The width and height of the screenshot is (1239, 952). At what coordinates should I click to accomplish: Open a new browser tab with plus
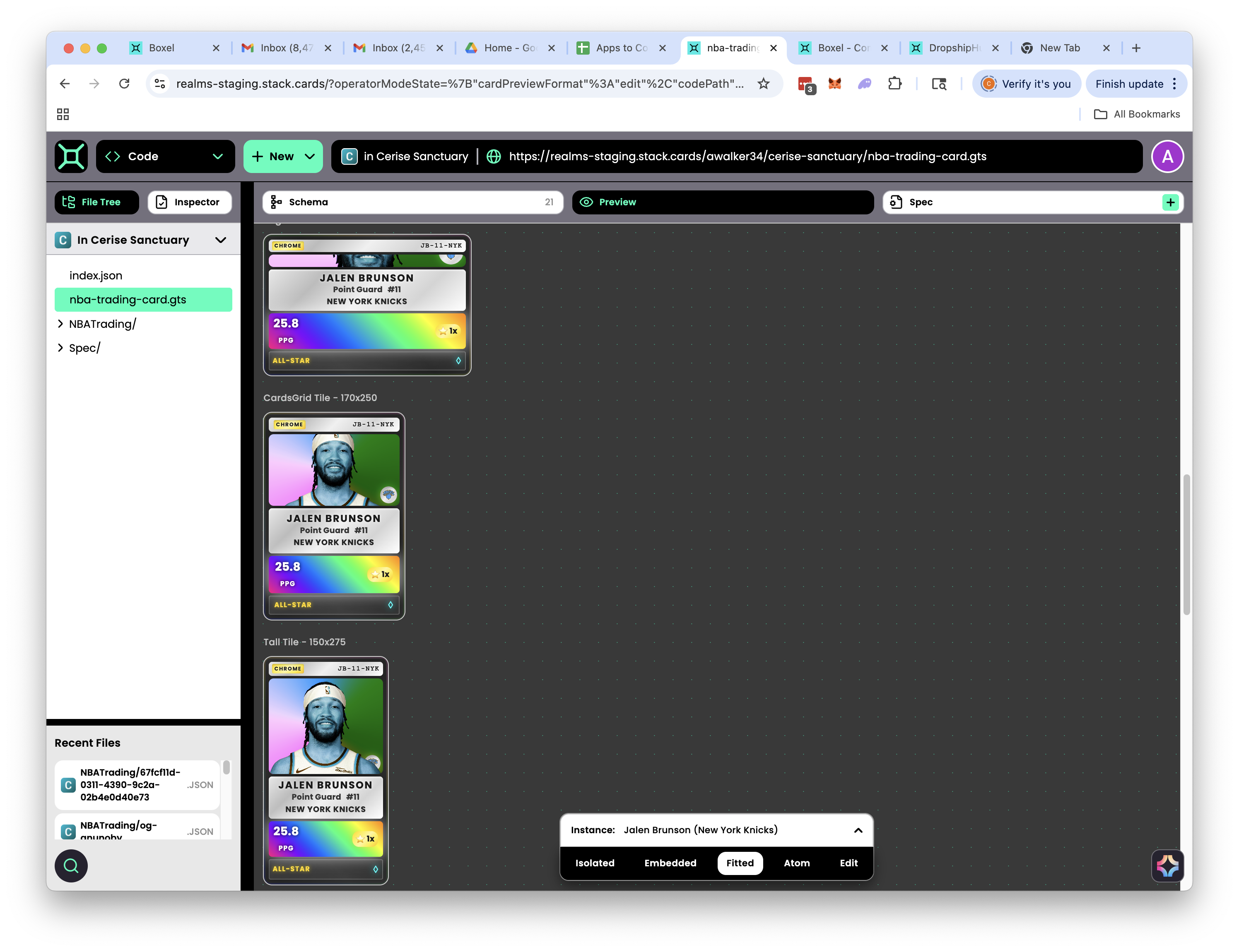[1136, 48]
